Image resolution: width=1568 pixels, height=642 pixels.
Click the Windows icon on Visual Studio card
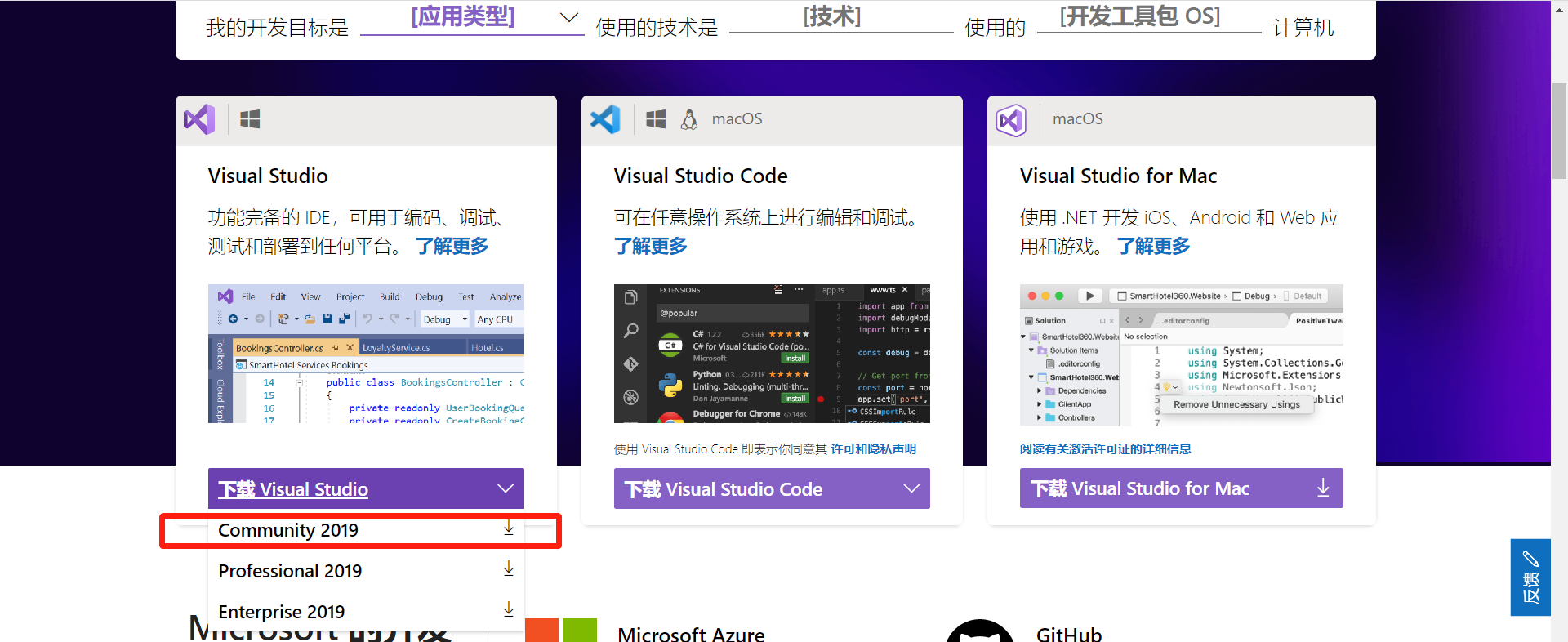pos(250,119)
